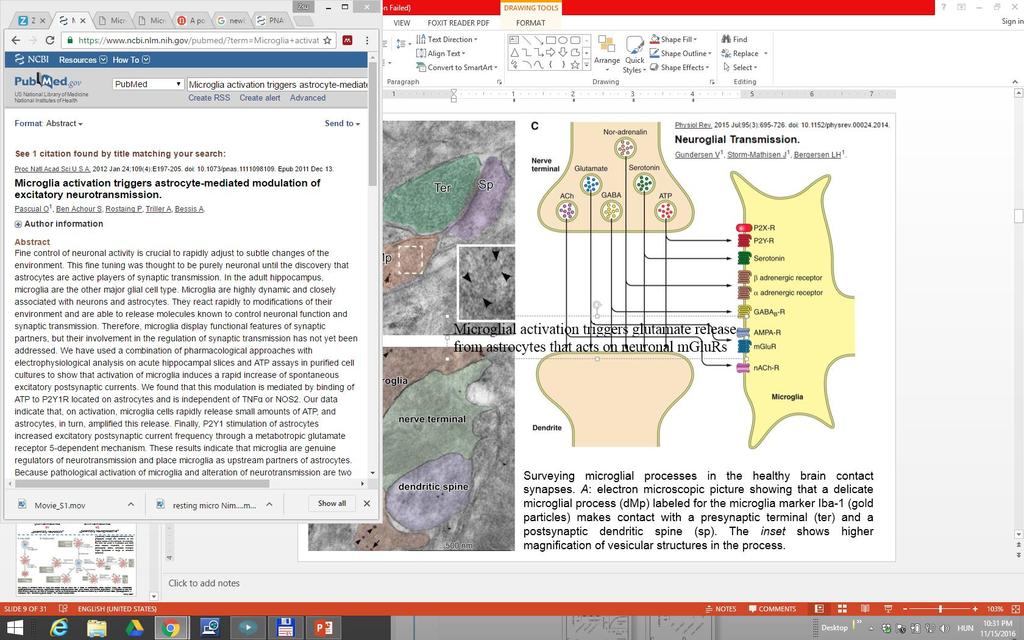Open author link Pascual O

(x=31, y=209)
